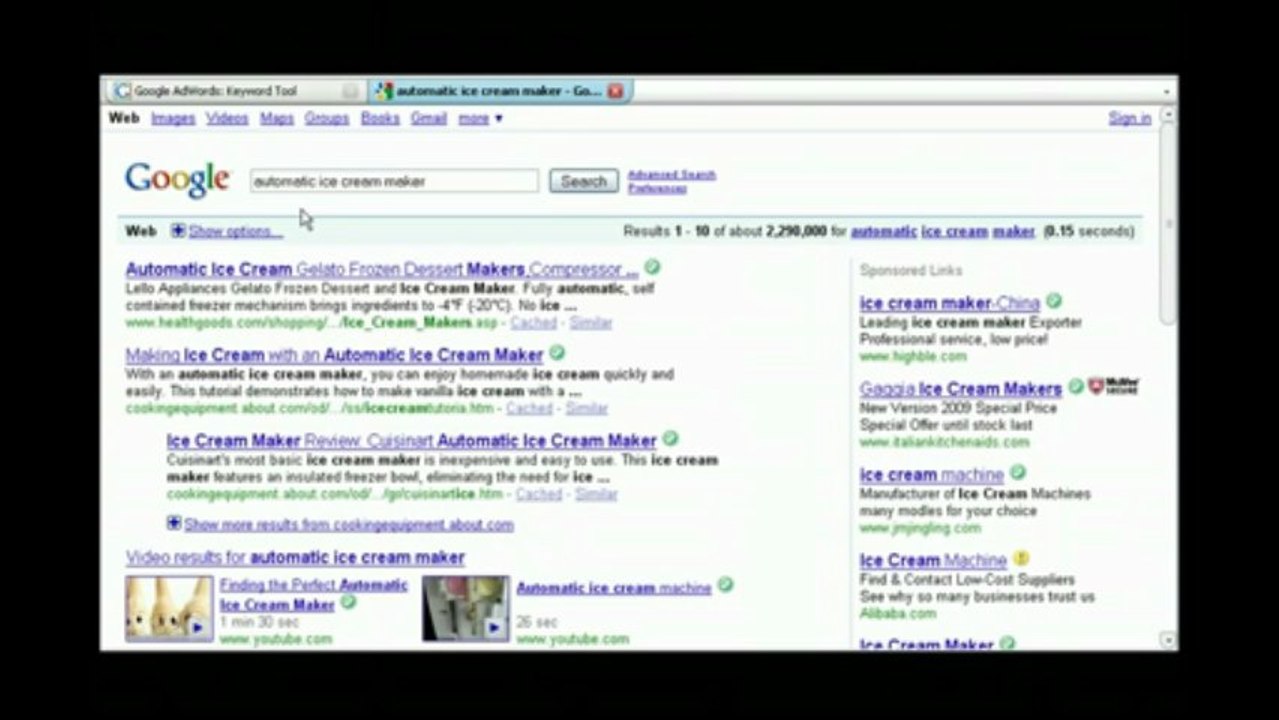Open Gaggia Ice Cream Makers sponsored link
1279x720 pixels.
(961, 388)
